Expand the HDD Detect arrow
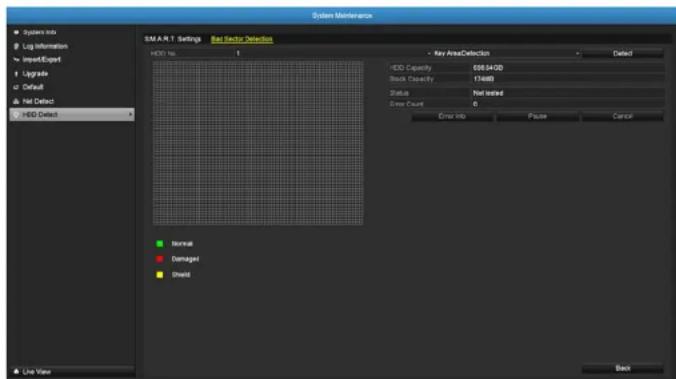 (130, 114)
